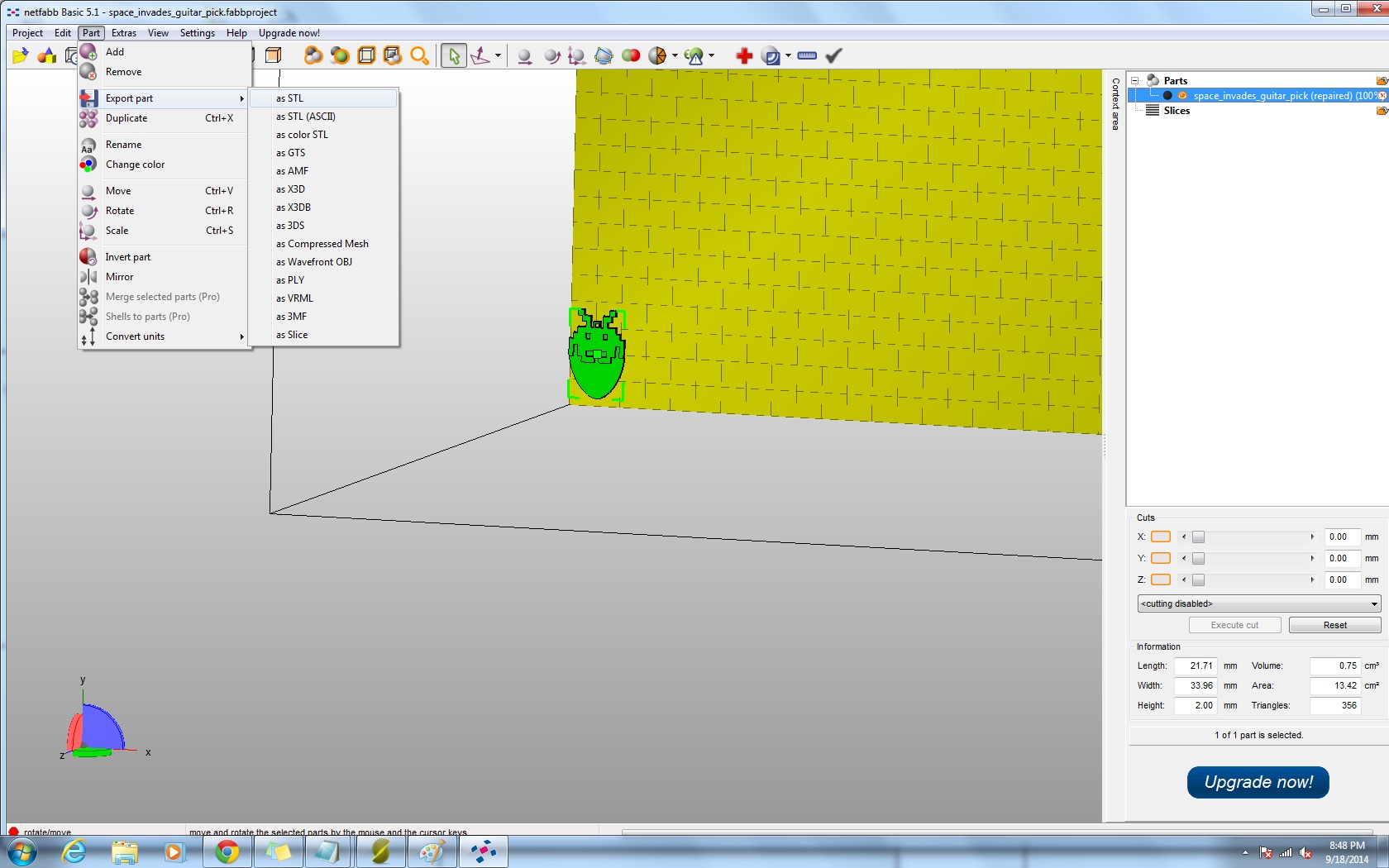Click the Y cut slider handle
The image size is (1389, 868).
click(x=1198, y=558)
